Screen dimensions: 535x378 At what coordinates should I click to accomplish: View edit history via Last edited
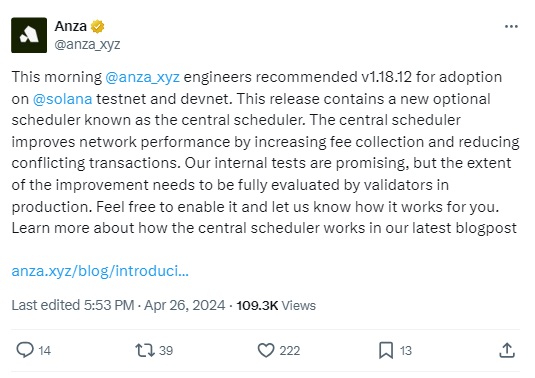pyautogui.click(x=45, y=305)
